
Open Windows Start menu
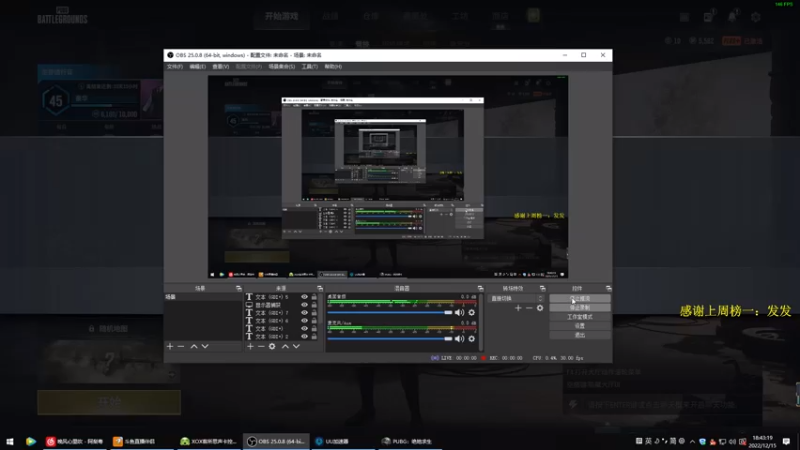coord(10,441)
